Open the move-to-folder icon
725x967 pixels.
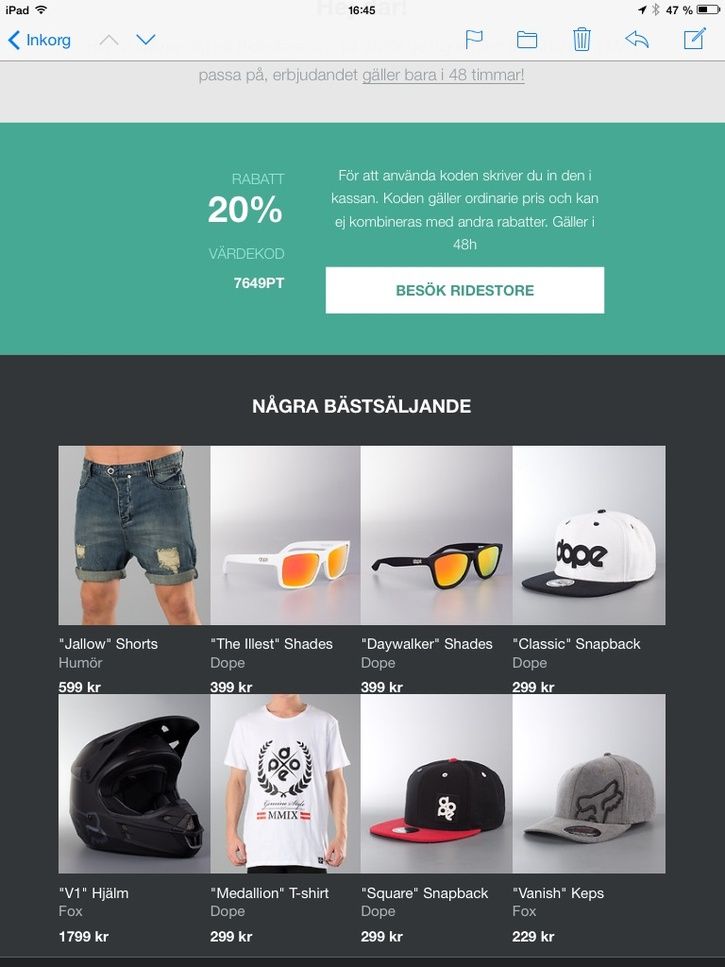(x=526, y=40)
